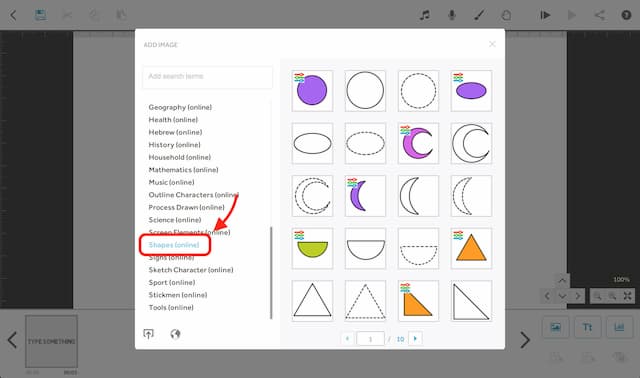Select the Mathematics (online) category
Screen dimensions: 640x378
click(183, 170)
